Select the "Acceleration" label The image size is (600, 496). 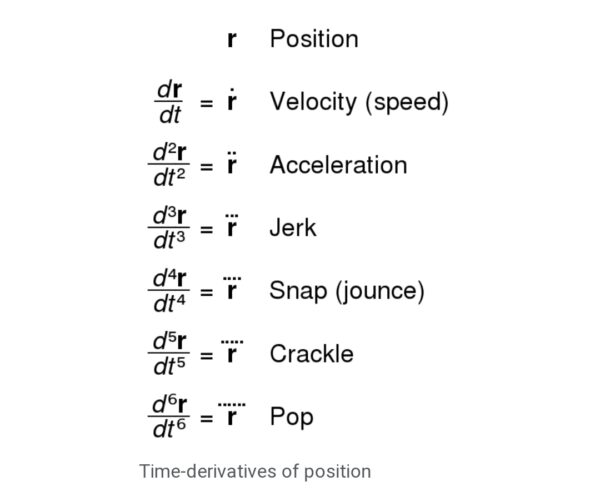tap(338, 165)
